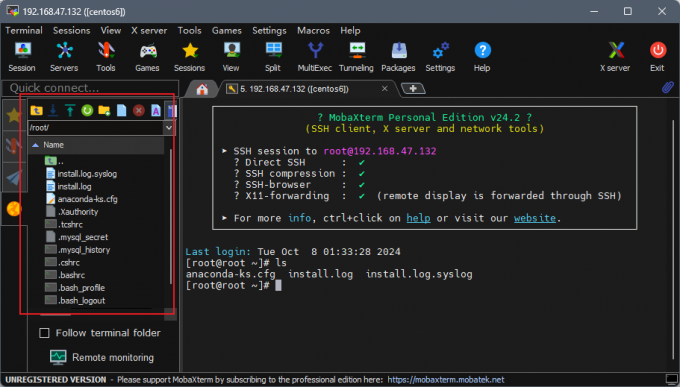Click Remote monitoring button
This screenshot has width=680, height=387.
[x=102, y=357]
